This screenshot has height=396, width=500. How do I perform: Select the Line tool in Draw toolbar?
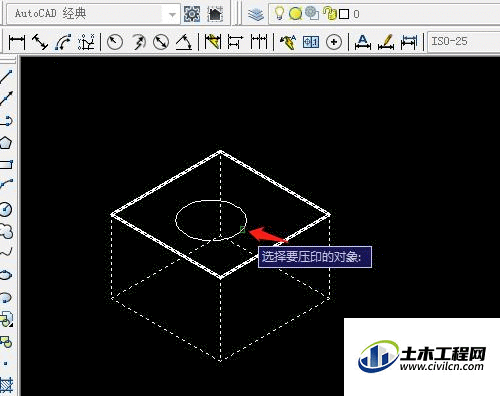click(x=7, y=77)
